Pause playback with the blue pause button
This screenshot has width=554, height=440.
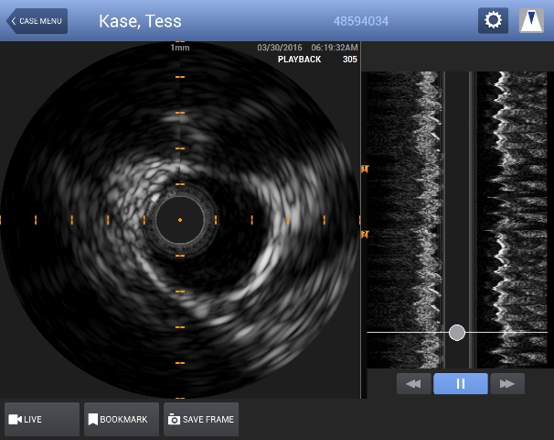pos(460,383)
